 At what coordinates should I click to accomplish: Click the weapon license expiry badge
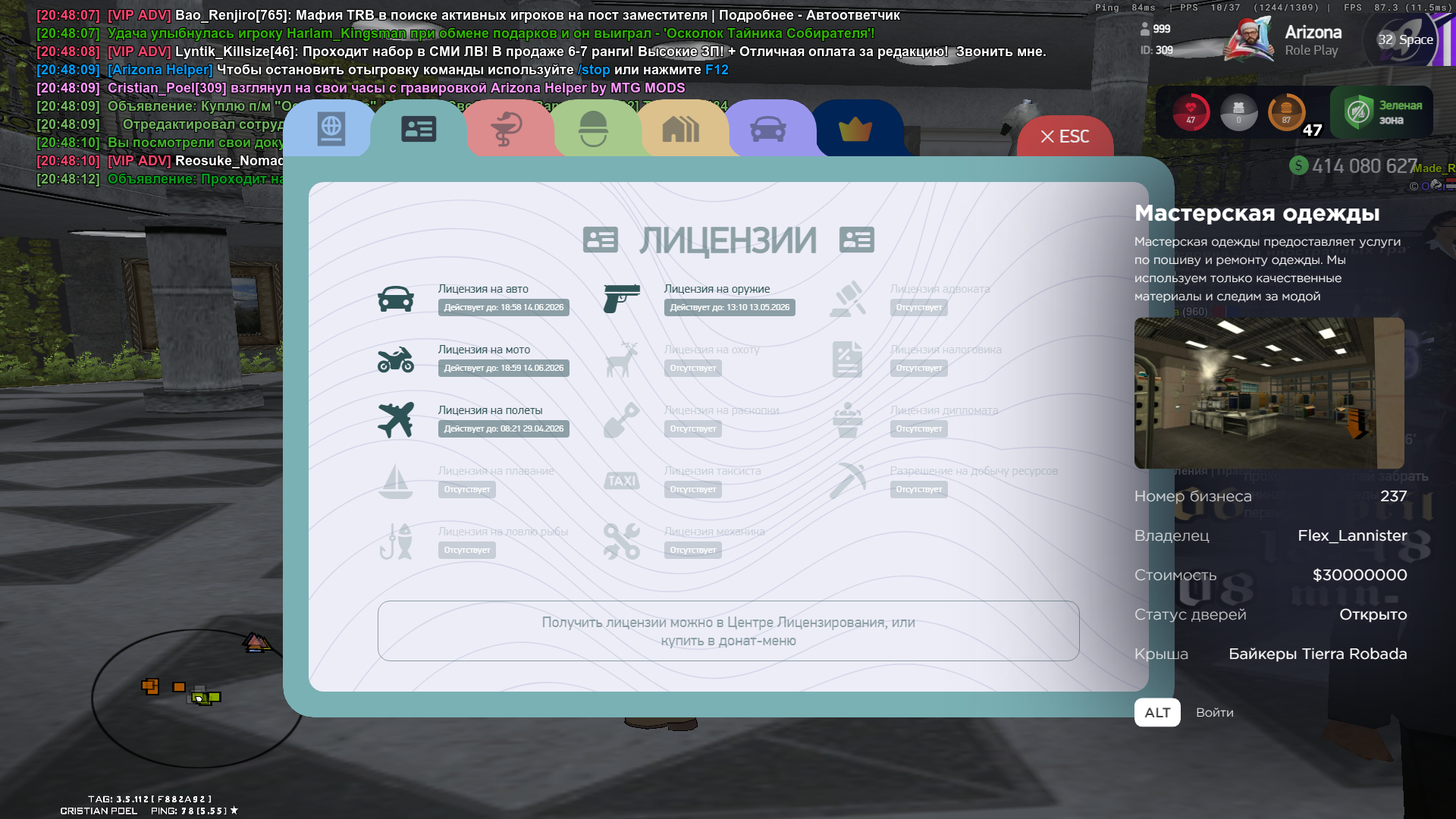(x=730, y=308)
